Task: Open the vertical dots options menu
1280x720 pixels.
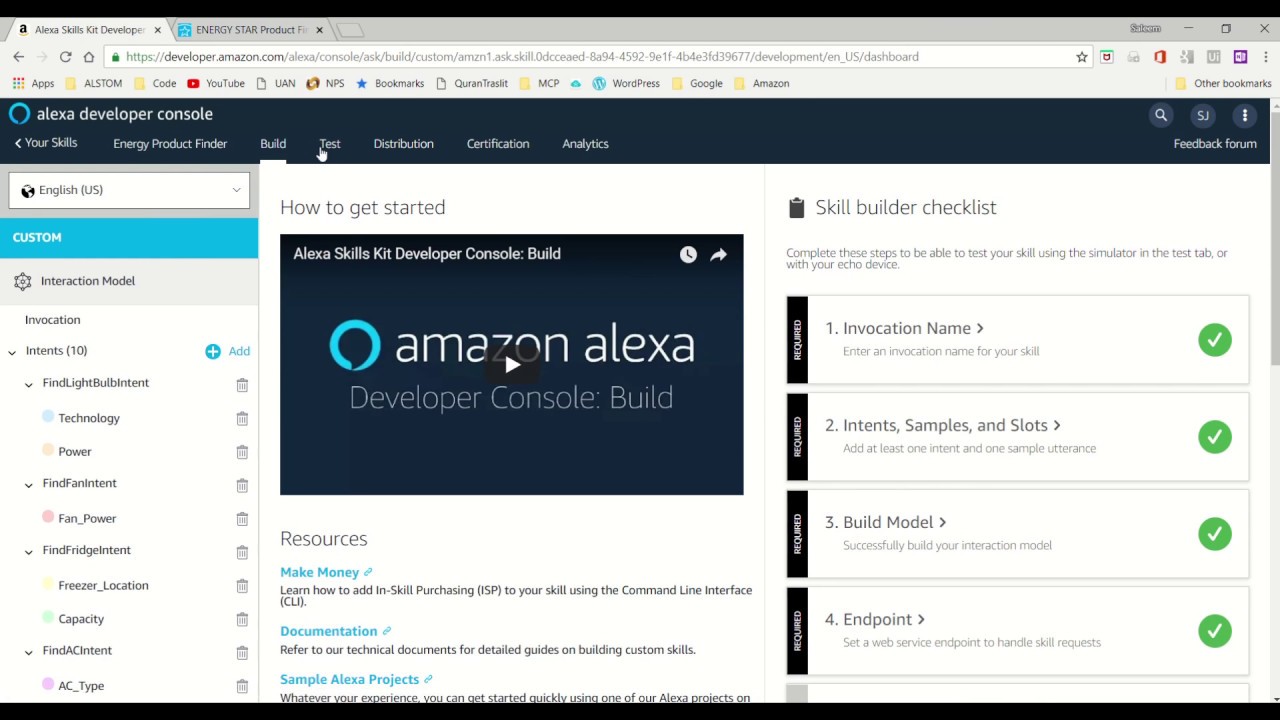Action: 1245,115
